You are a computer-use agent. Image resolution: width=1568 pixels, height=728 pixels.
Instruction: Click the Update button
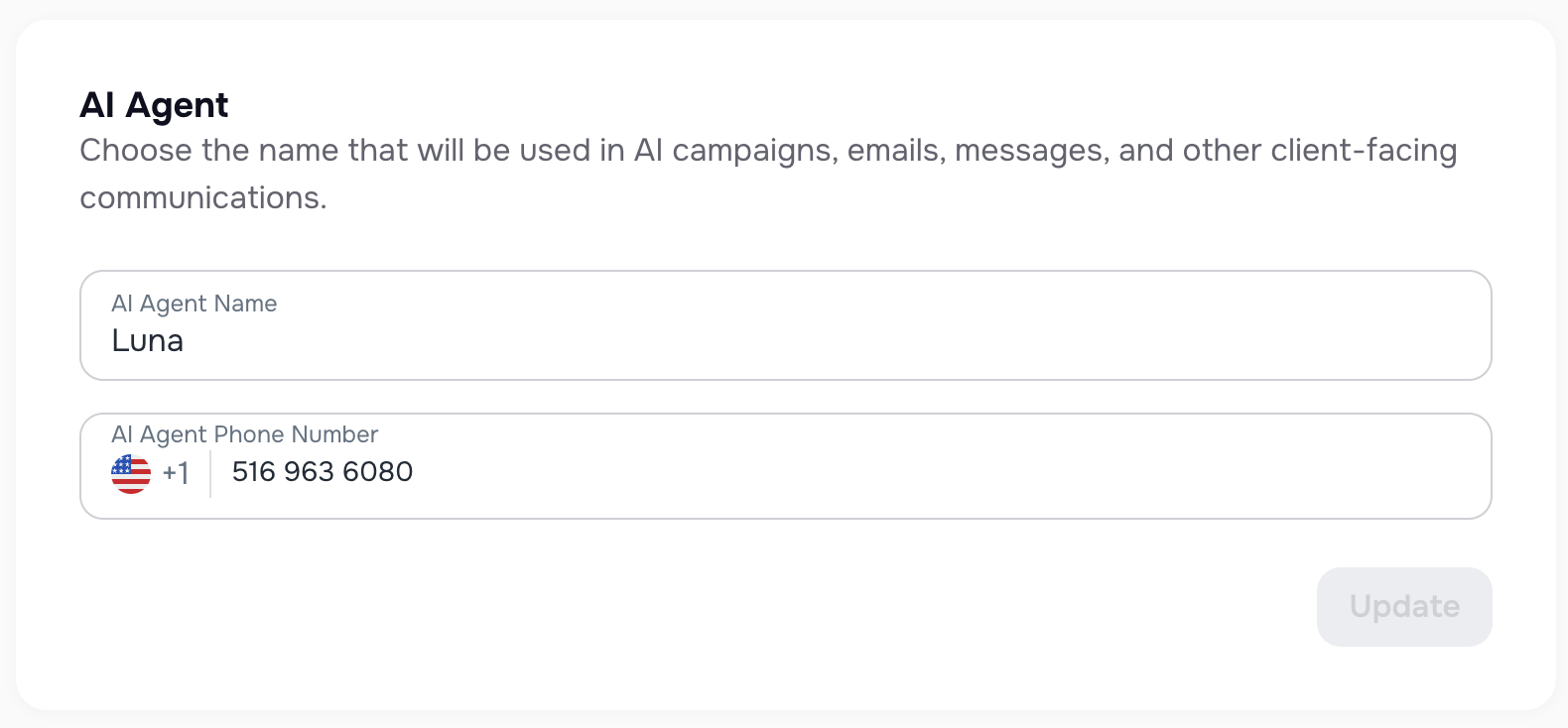pyautogui.click(x=1404, y=607)
